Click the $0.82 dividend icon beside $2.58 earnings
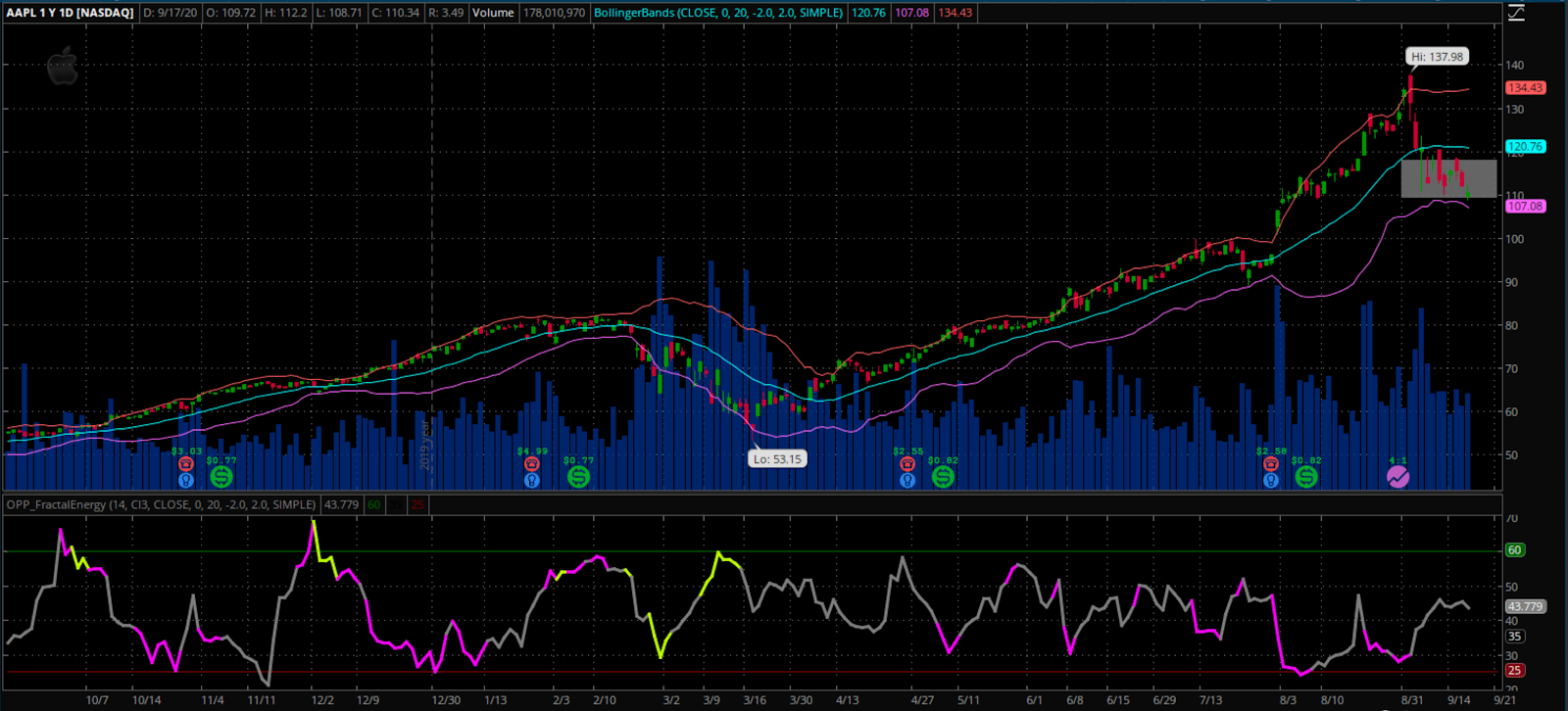Screen dimensions: 1568x711 (1306, 477)
